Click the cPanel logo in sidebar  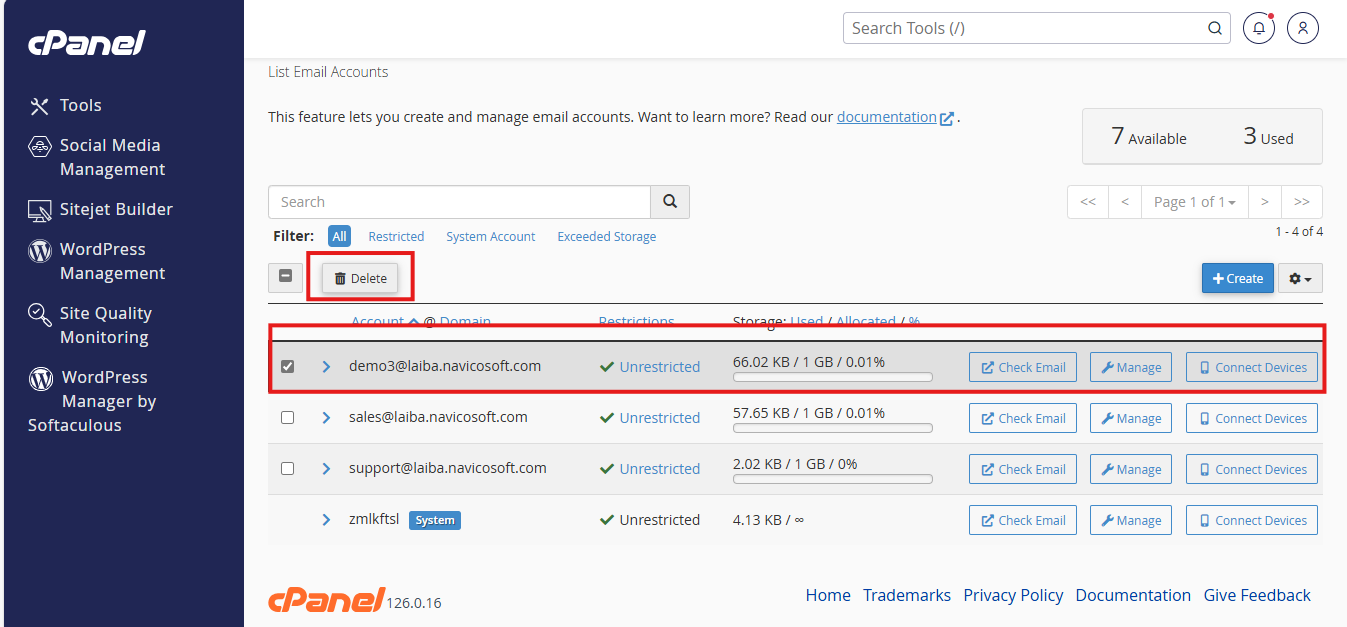[x=87, y=43]
